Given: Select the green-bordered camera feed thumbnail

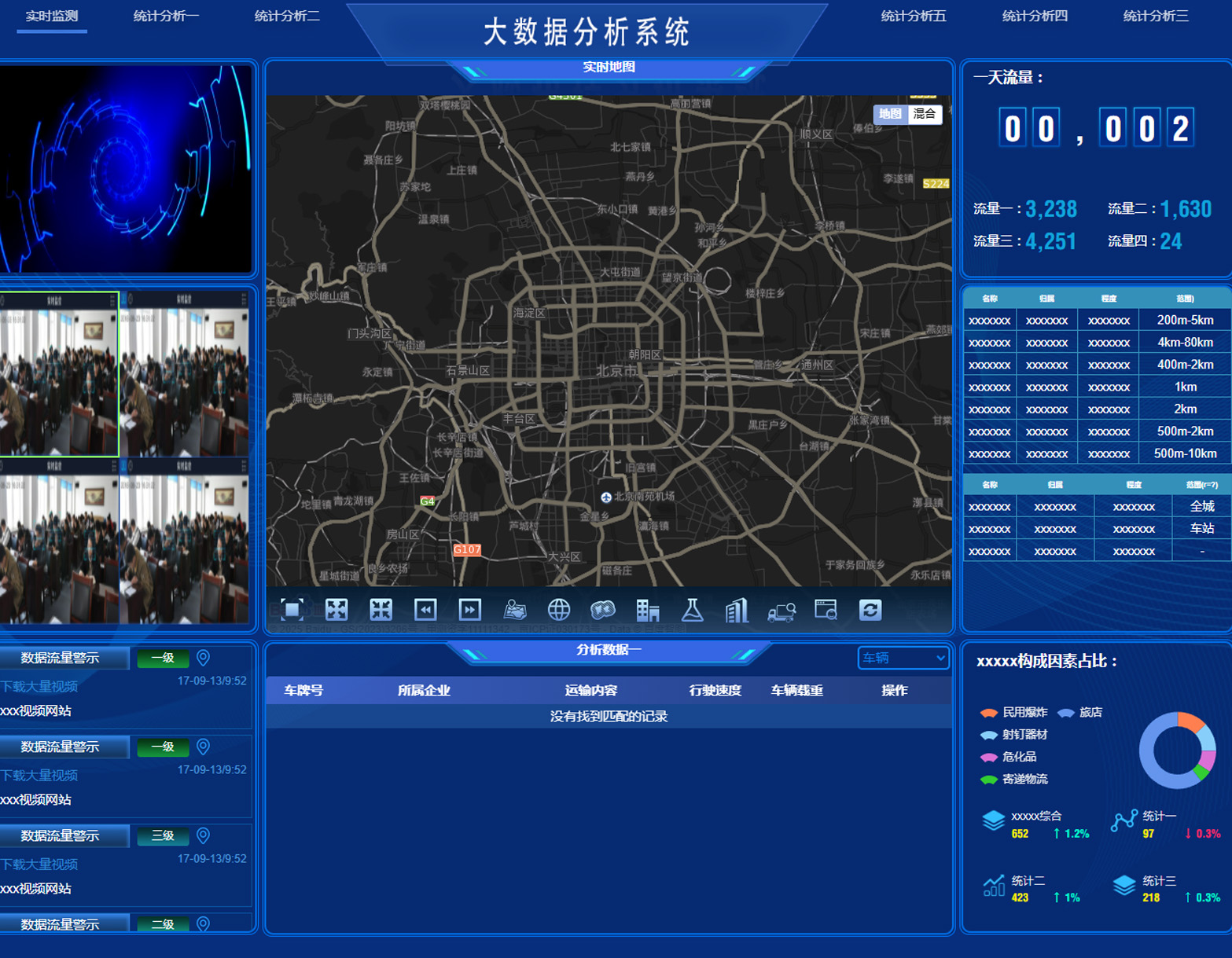Looking at the screenshot, I should tap(59, 374).
